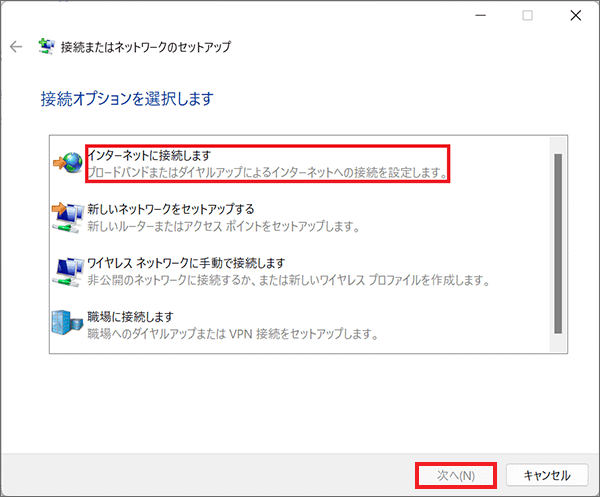Image resolution: width=600 pixels, height=497 pixels.
Task: Click the キャンセル button
Action: (x=547, y=476)
